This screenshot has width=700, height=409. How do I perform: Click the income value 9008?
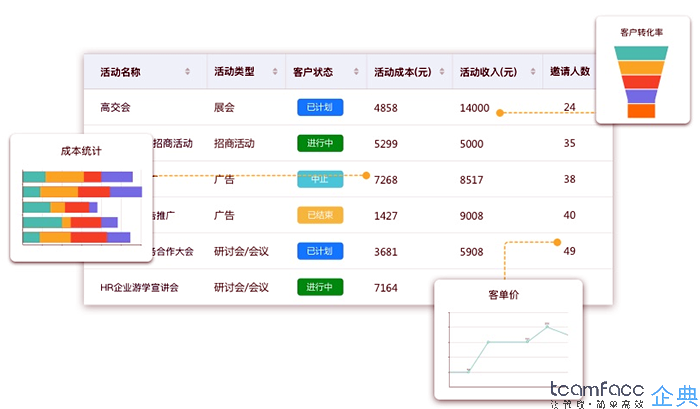471,216
